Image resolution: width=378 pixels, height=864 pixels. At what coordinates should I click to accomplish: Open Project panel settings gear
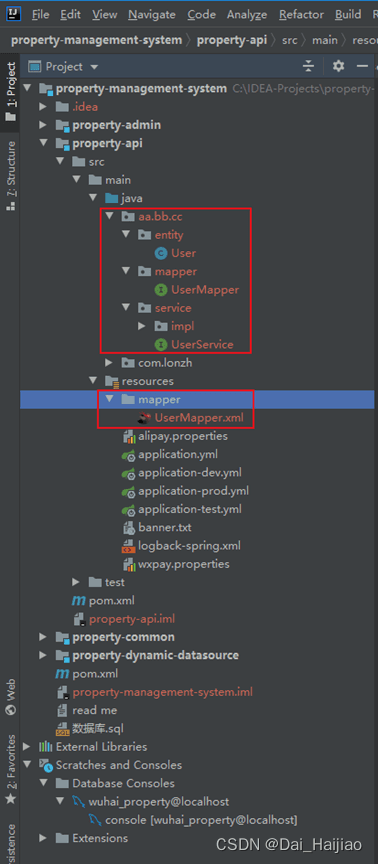(338, 67)
